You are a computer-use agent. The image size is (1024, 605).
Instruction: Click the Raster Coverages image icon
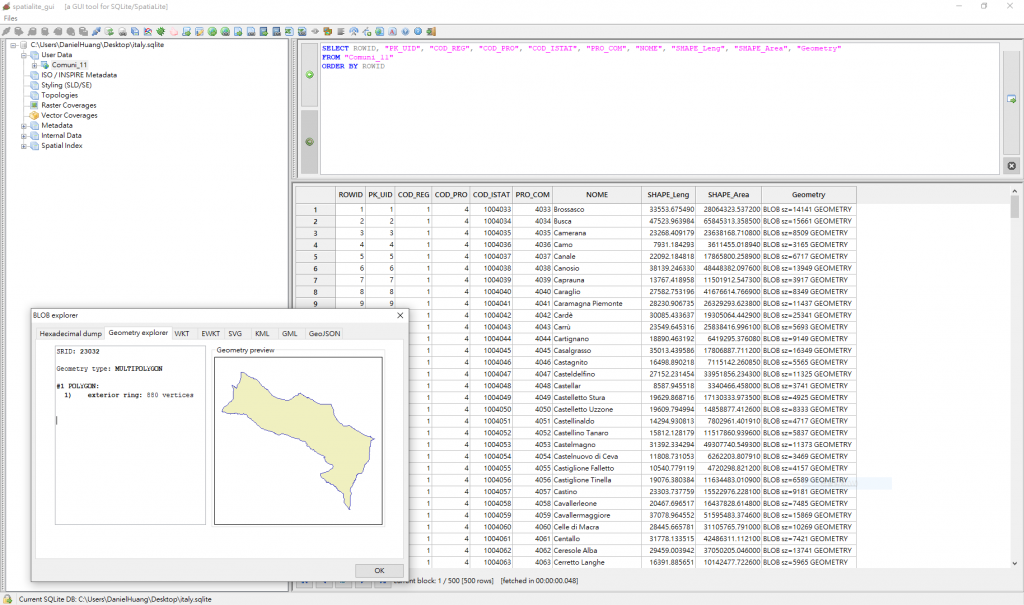click(34, 105)
